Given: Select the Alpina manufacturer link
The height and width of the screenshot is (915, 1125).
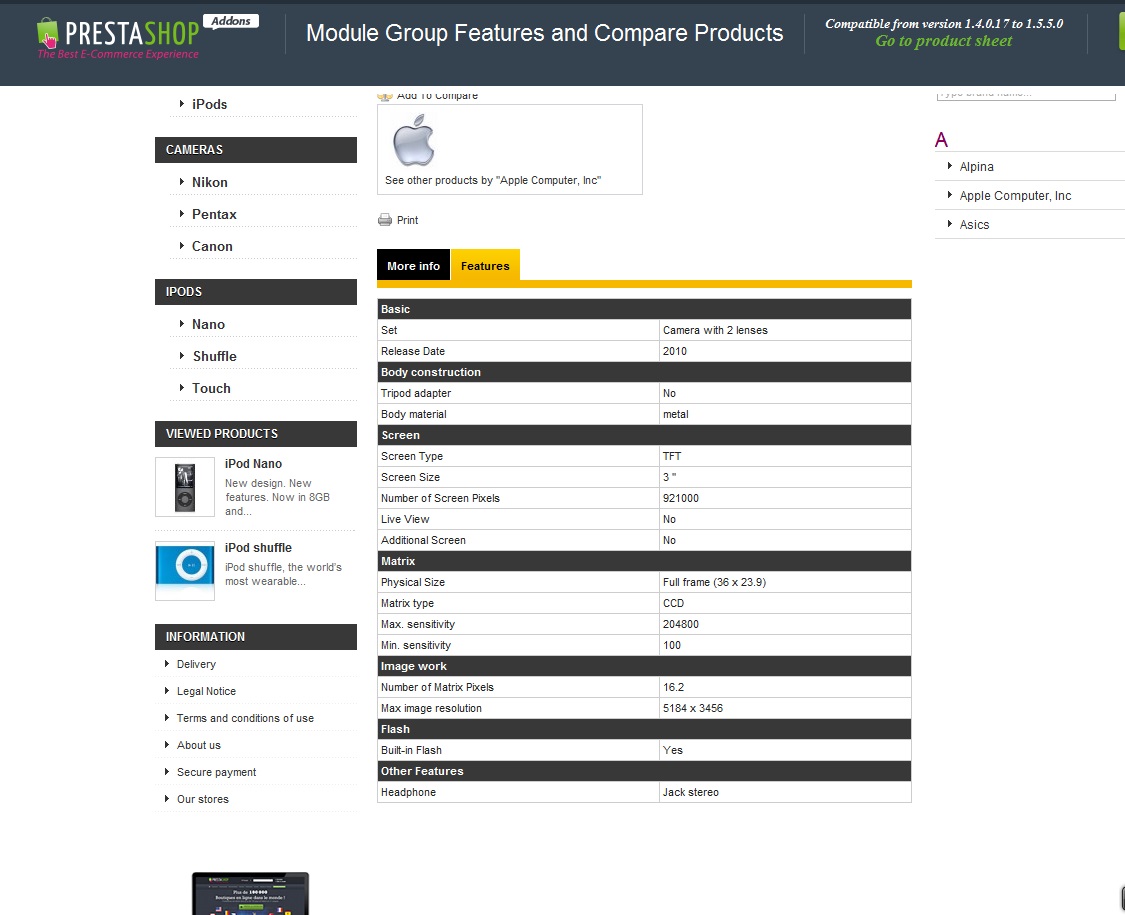Looking at the screenshot, I should (x=976, y=167).
